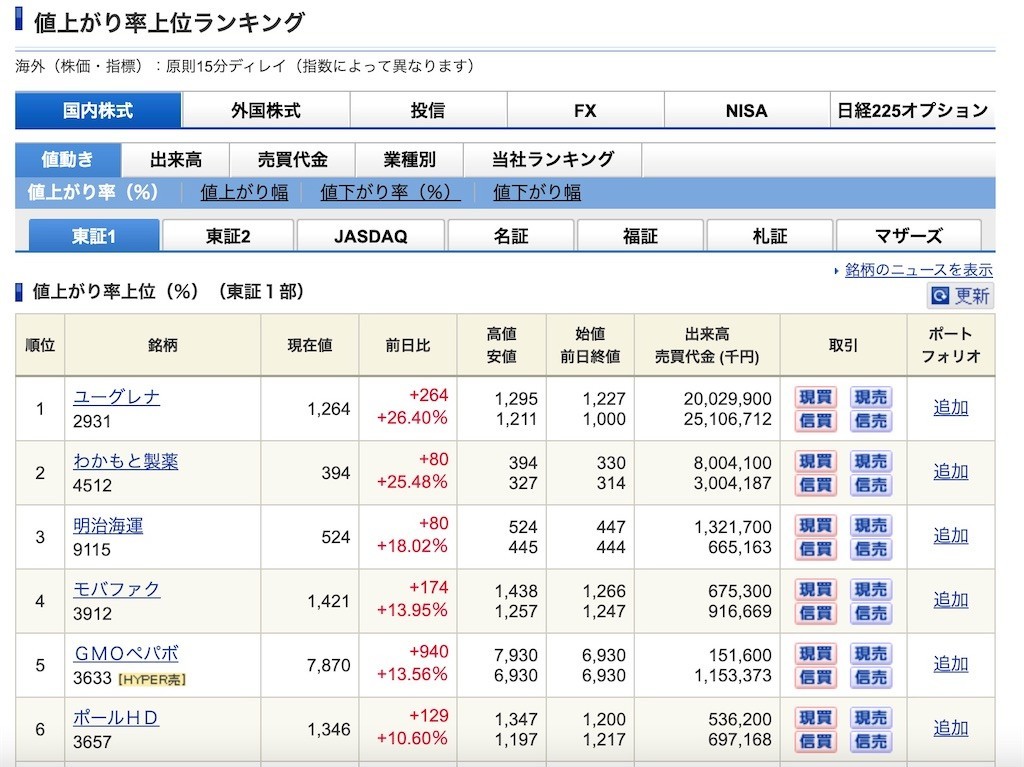1024x767 pixels.
Task: Click 現売 icon for GMOペパボ
Action: pos(871,653)
